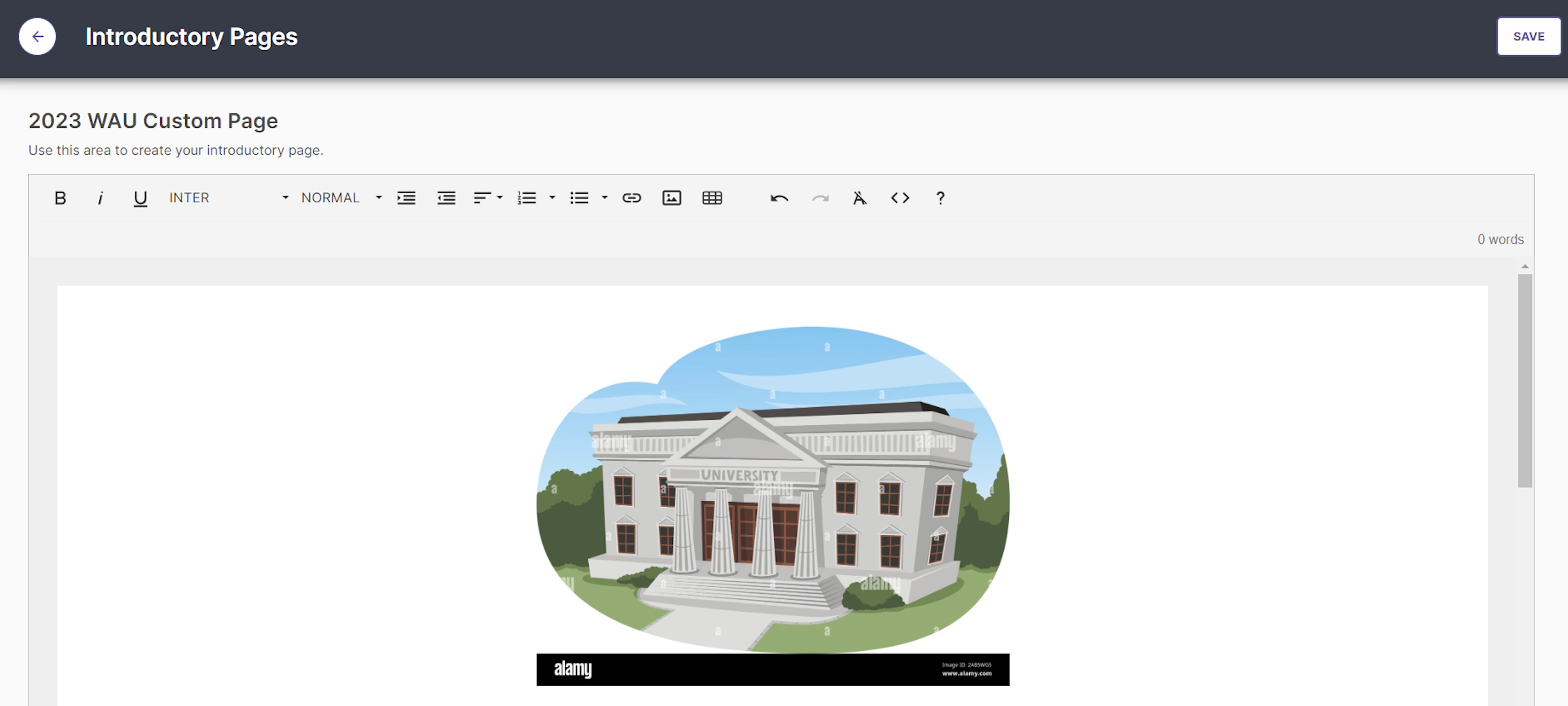Decrease indent of paragraph

(x=446, y=198)
